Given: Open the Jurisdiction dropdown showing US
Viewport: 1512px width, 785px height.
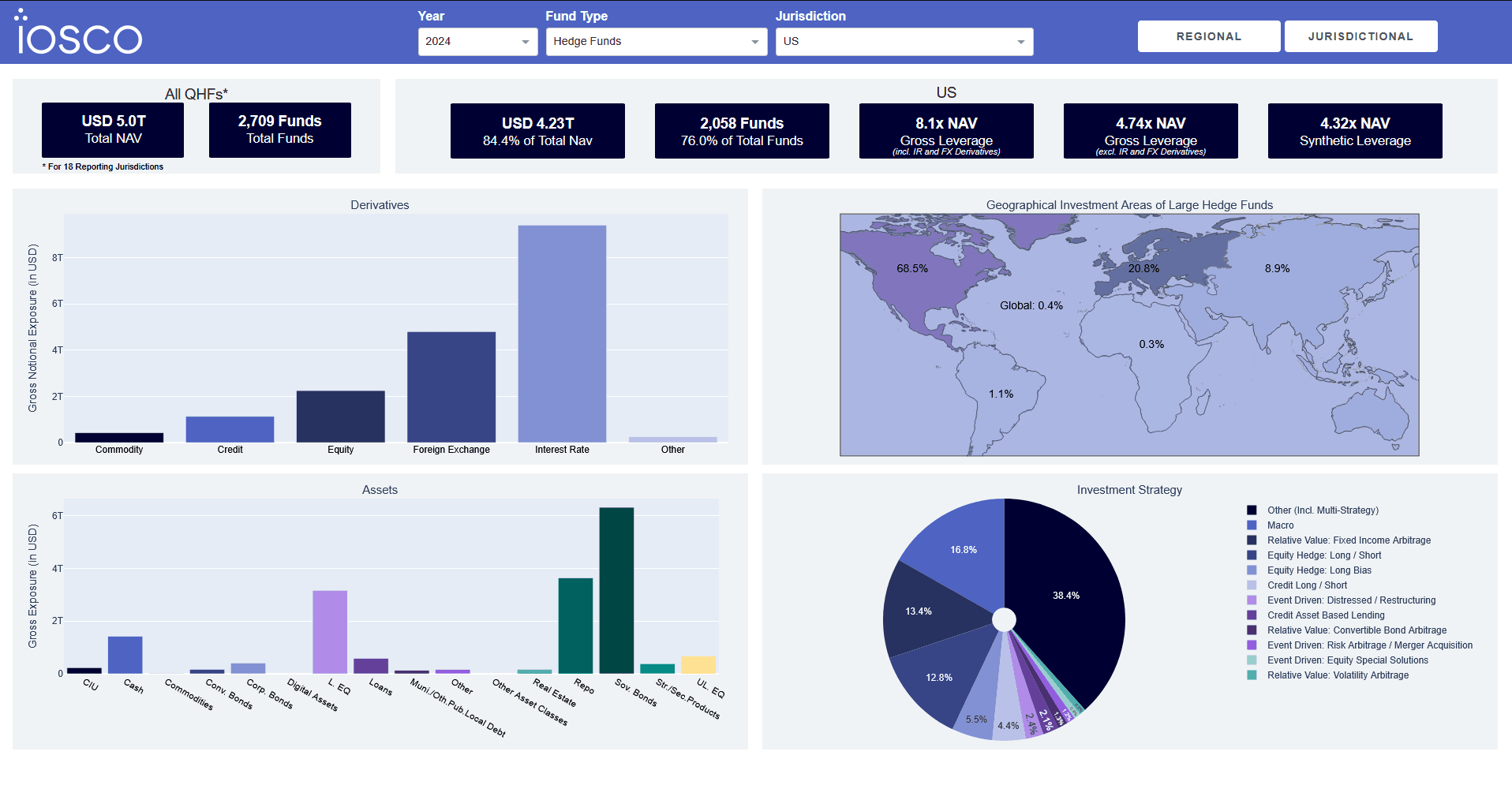Looking at the screenshot, I should (x=904, y=42).
